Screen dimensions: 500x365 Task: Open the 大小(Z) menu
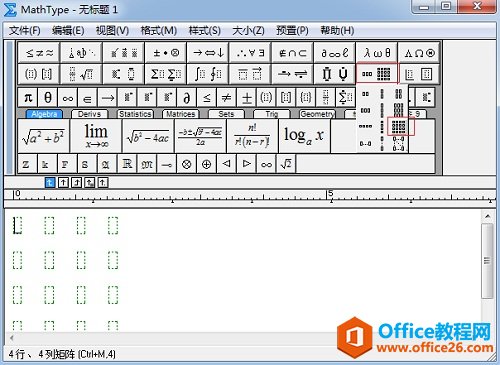(248, 31)
